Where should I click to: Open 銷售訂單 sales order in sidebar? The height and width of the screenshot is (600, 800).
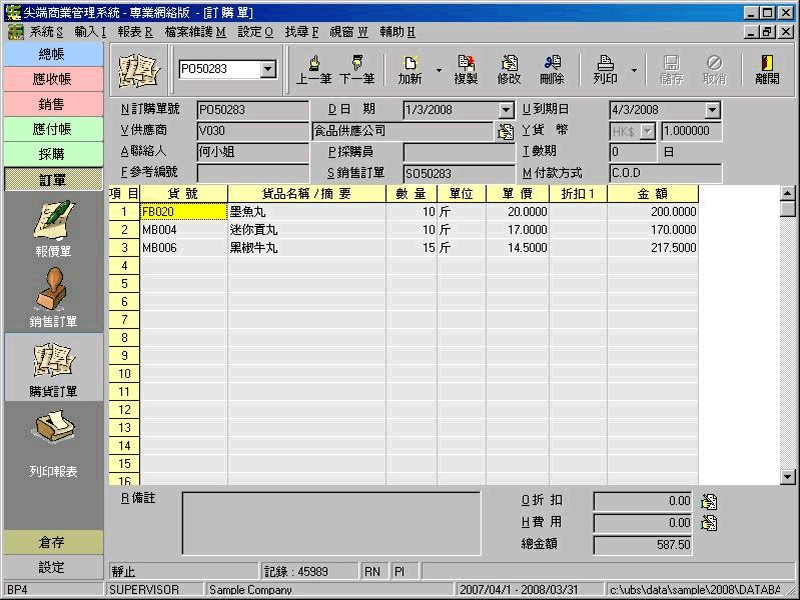pyautogui.click(x=54, y=299)
